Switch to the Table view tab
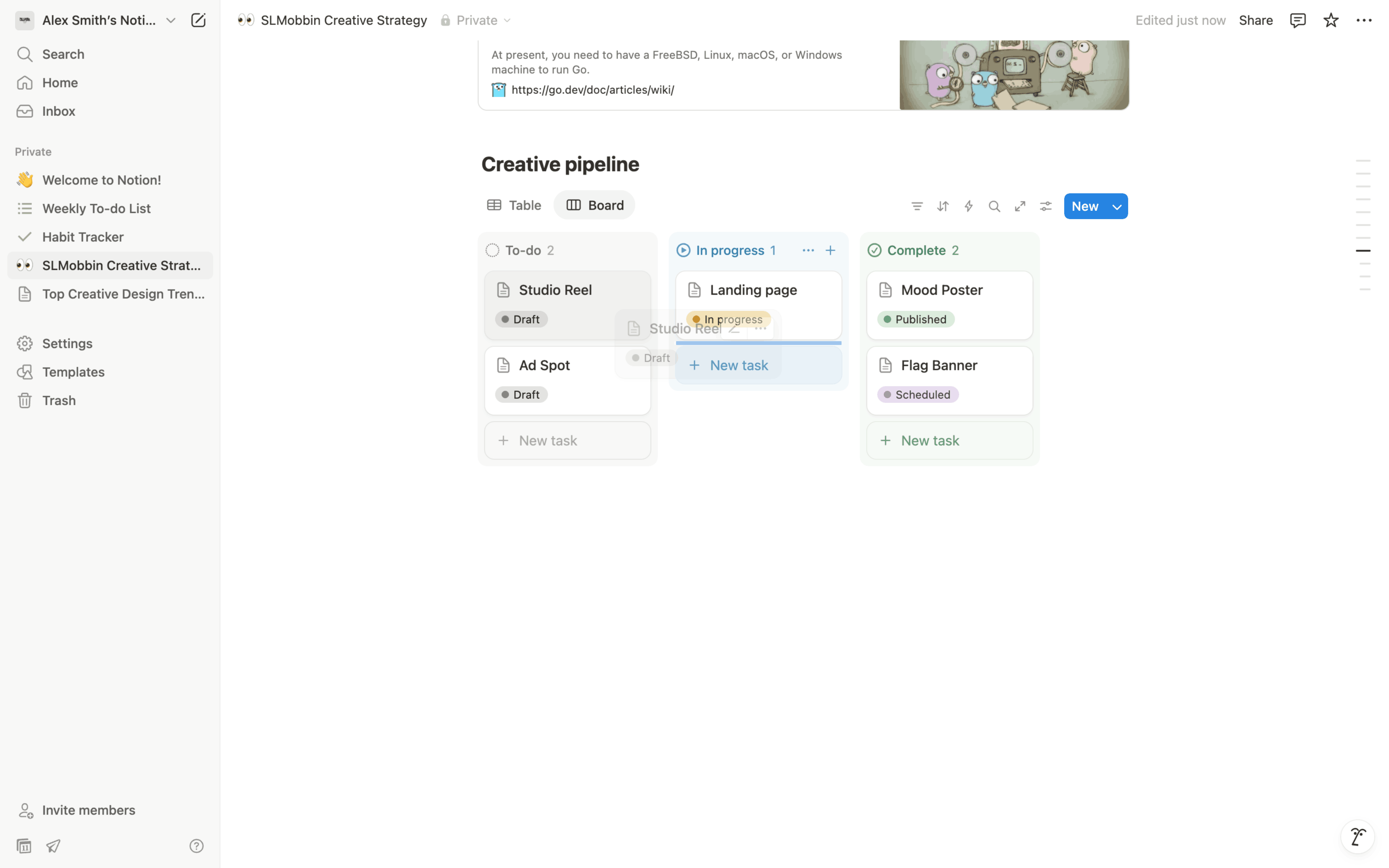The width and height of the screenshot is (1389, 868). (x=514, y=205)
